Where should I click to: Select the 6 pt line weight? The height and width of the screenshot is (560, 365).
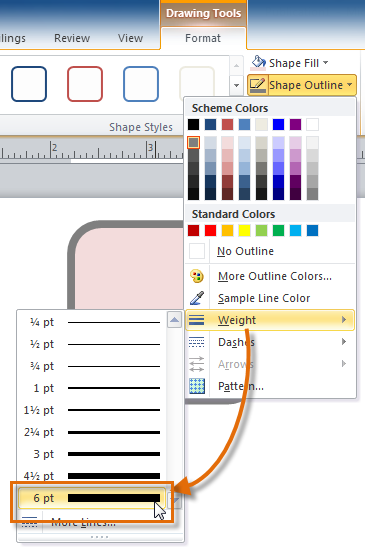tap(92, 498)
